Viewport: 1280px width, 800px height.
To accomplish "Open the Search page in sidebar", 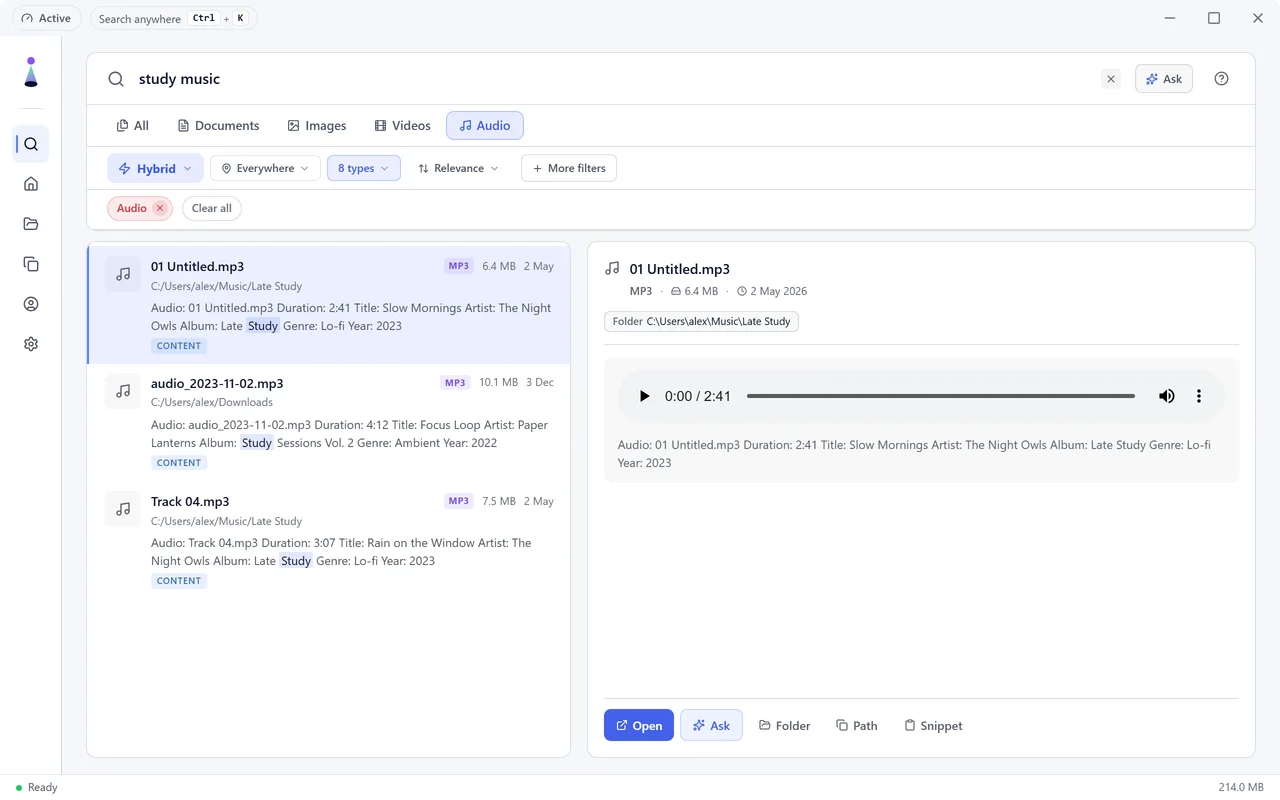I will tap(31, 144).
